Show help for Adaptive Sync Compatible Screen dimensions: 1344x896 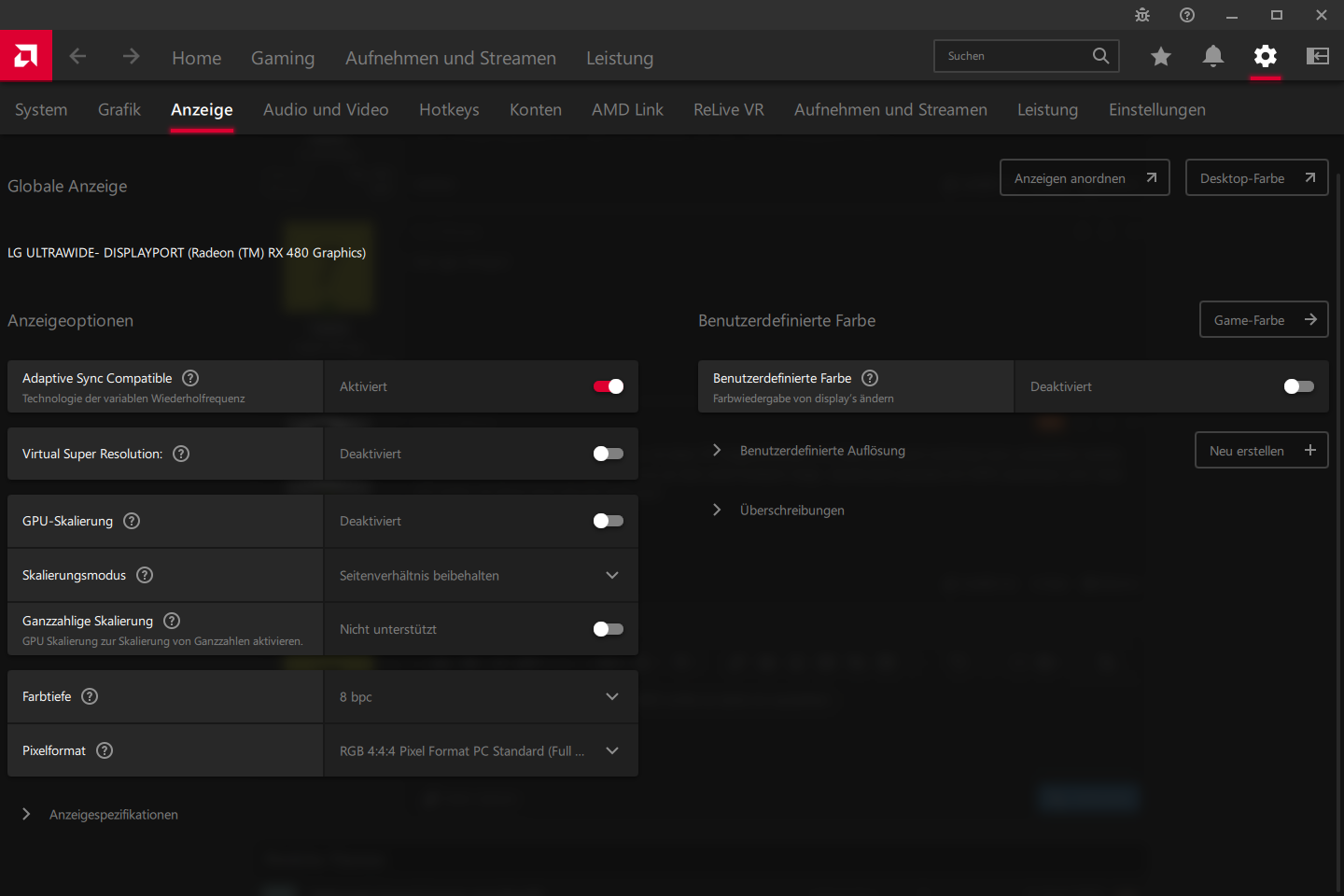(190, 378)
